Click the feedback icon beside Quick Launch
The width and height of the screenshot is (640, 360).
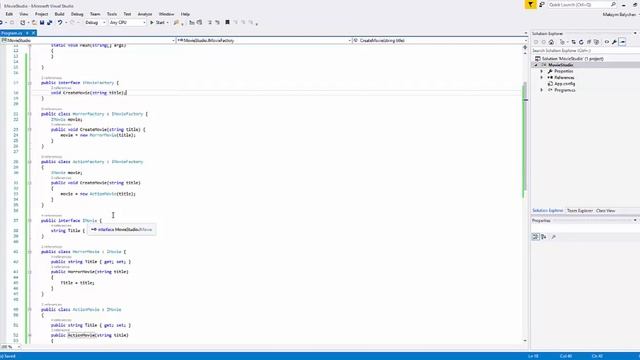pos(542,4)
